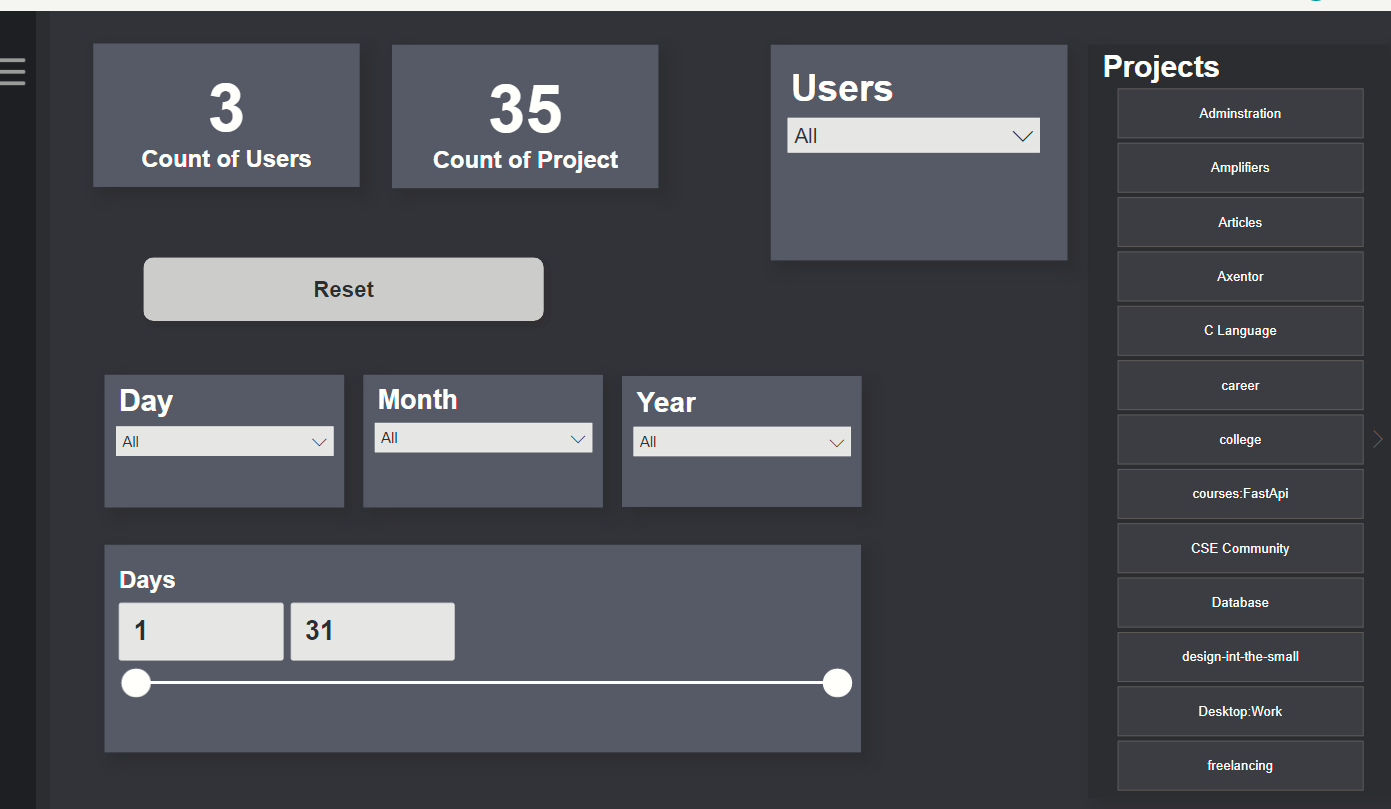
Task: Select the Adminstration project
Action: [1239, 114]
